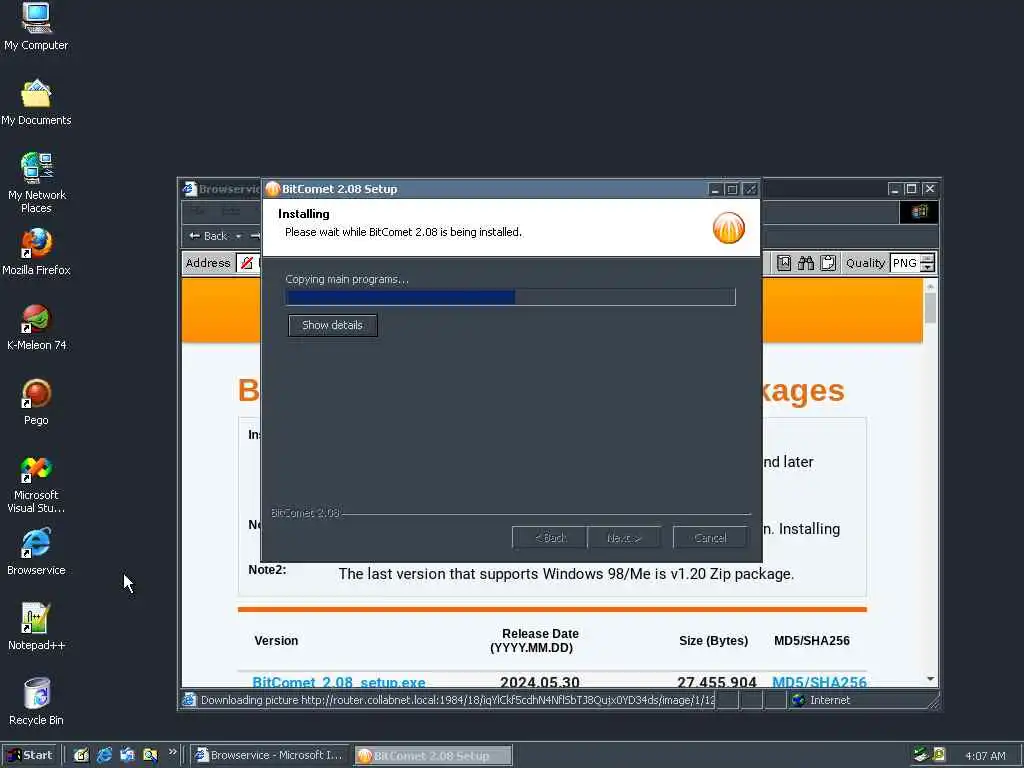Image resolution: width=1024 pixels, height=768 pixels.
Task: Minimize the BitComet Setup window
Action: 715,189
